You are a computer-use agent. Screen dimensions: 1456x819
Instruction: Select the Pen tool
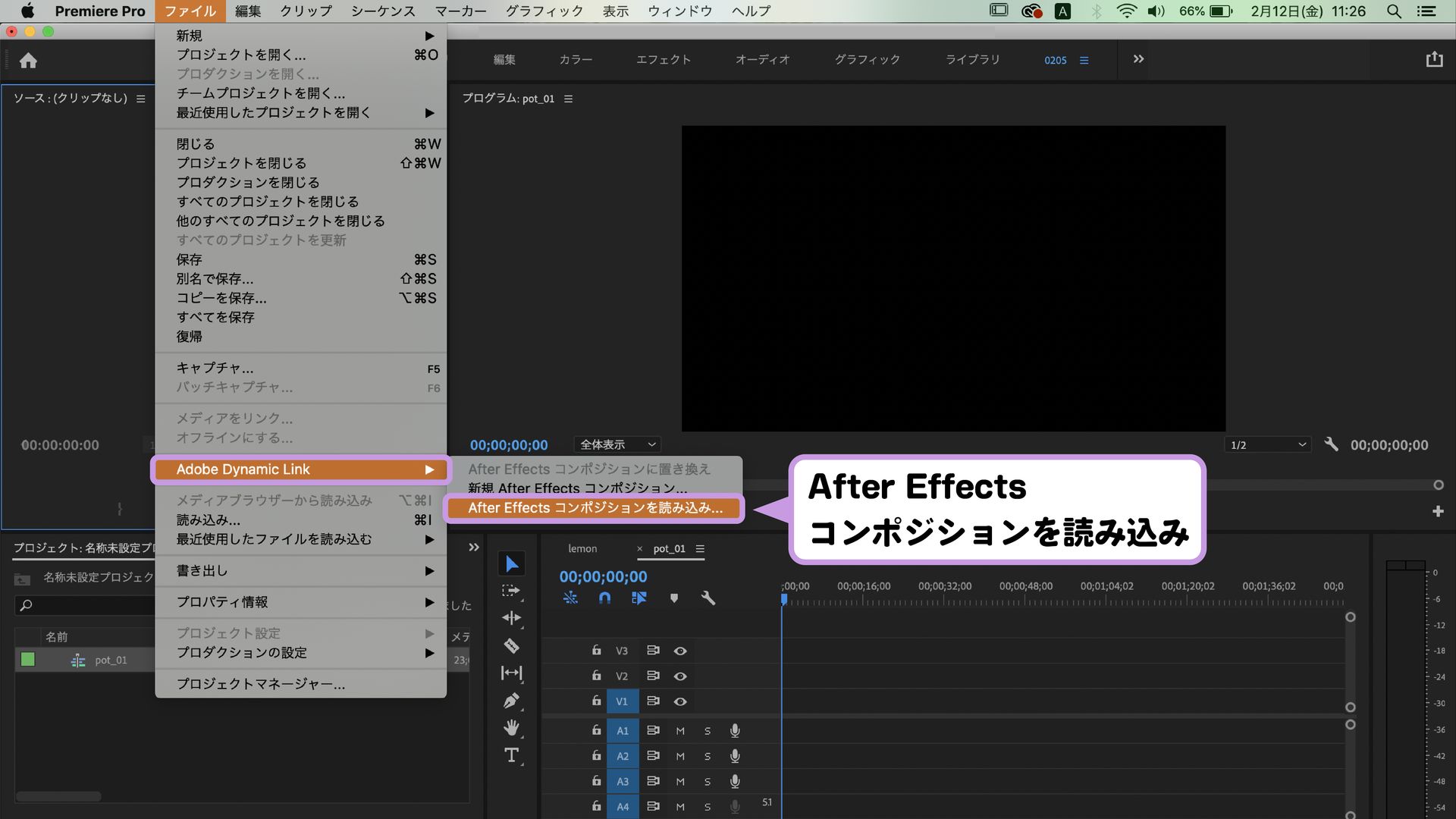click(x=513, y=701)
